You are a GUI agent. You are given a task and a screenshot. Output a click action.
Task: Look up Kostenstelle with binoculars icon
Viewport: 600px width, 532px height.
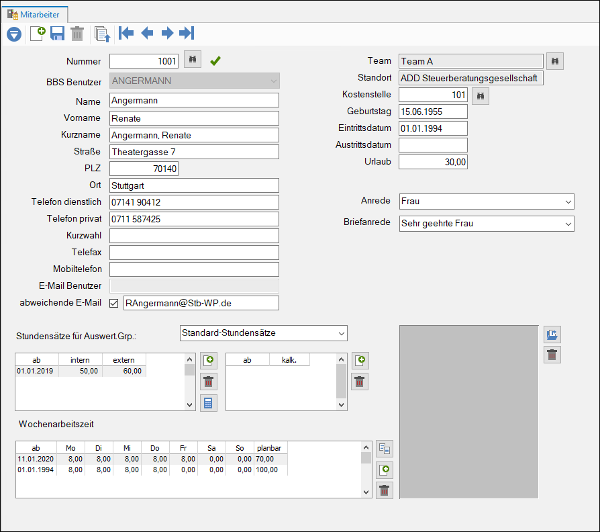[x=481, y=96]
